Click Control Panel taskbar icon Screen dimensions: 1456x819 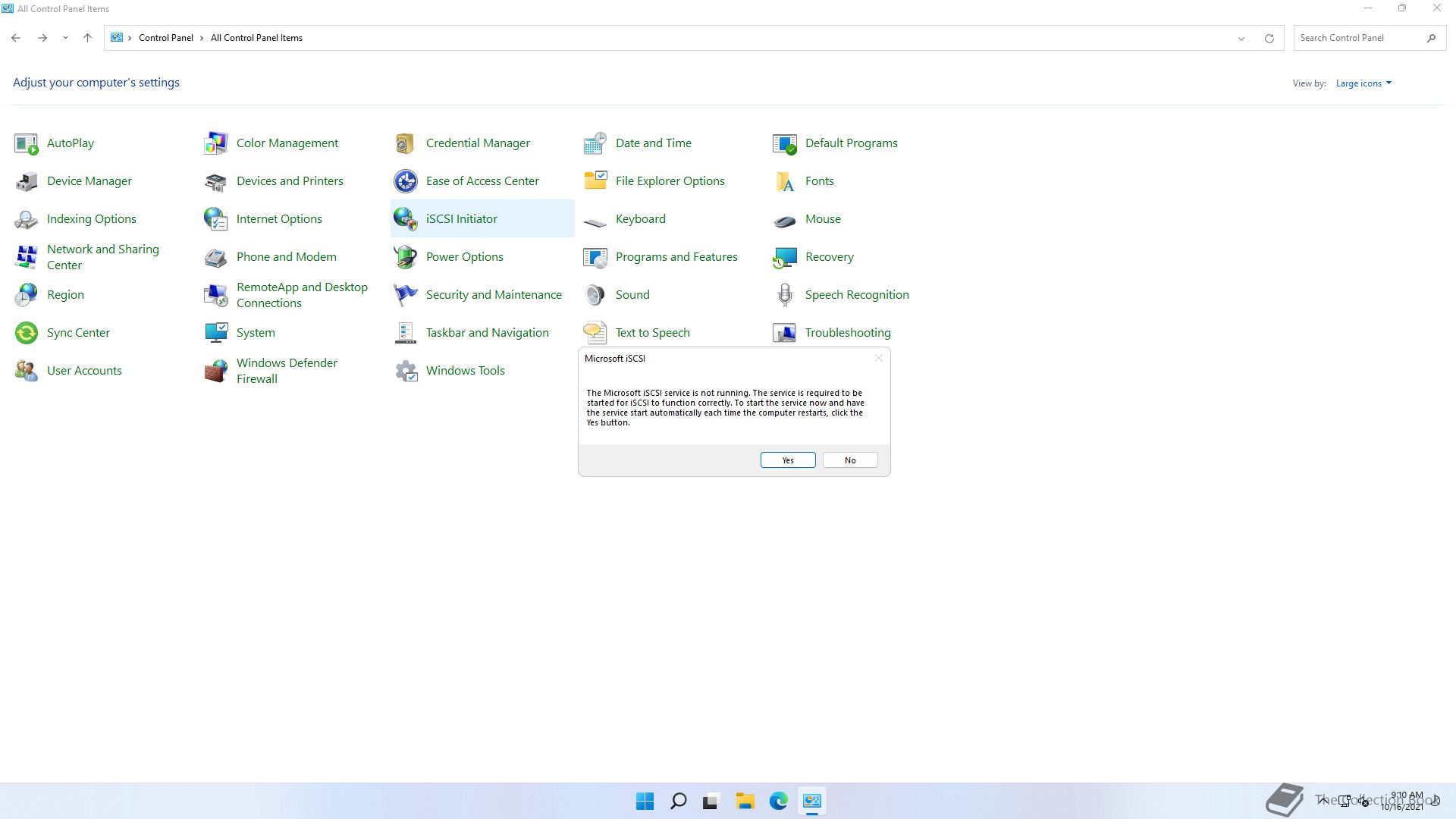(x=812, y=802)
